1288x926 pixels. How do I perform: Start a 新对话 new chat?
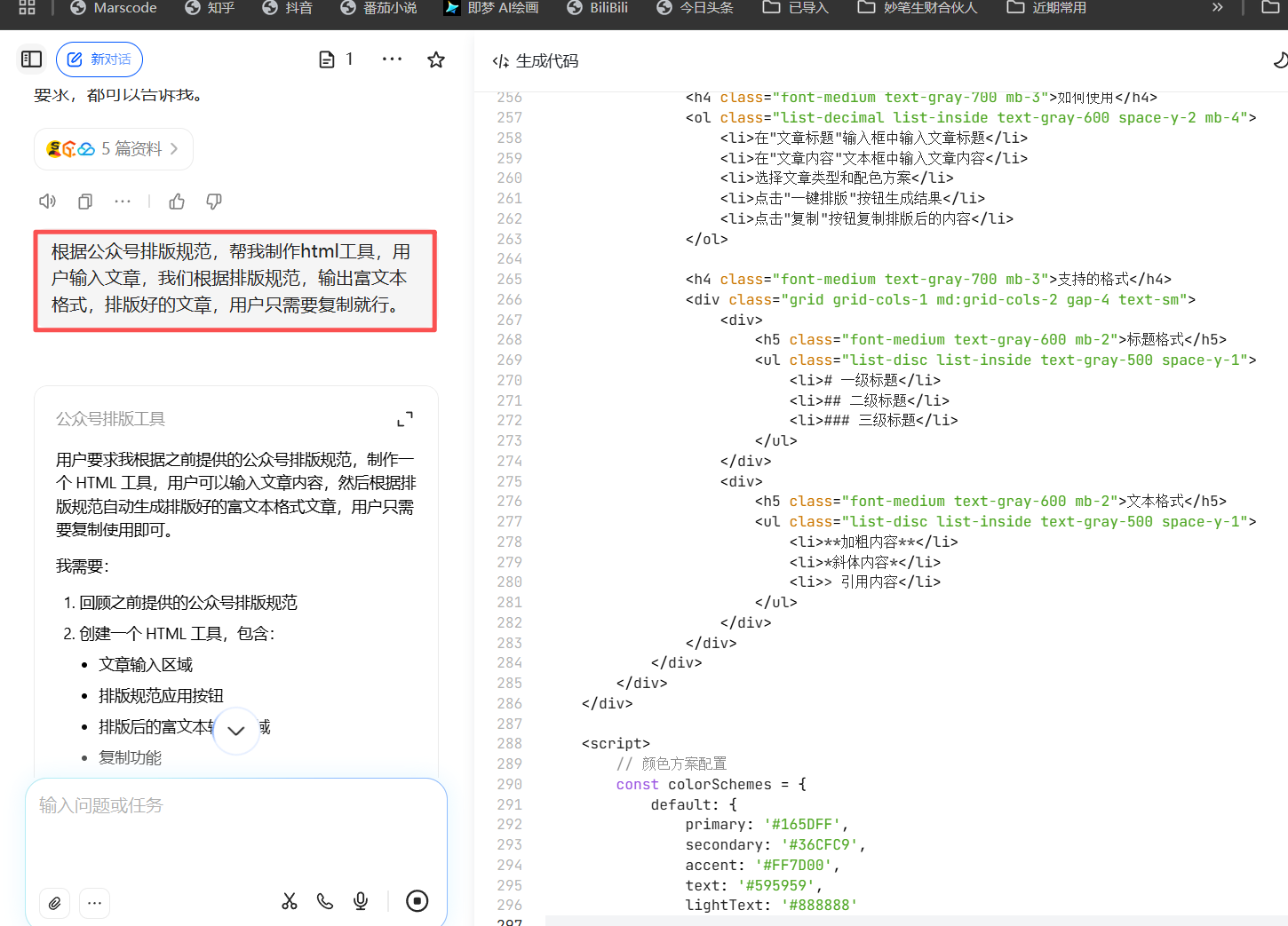click(99, 59)
